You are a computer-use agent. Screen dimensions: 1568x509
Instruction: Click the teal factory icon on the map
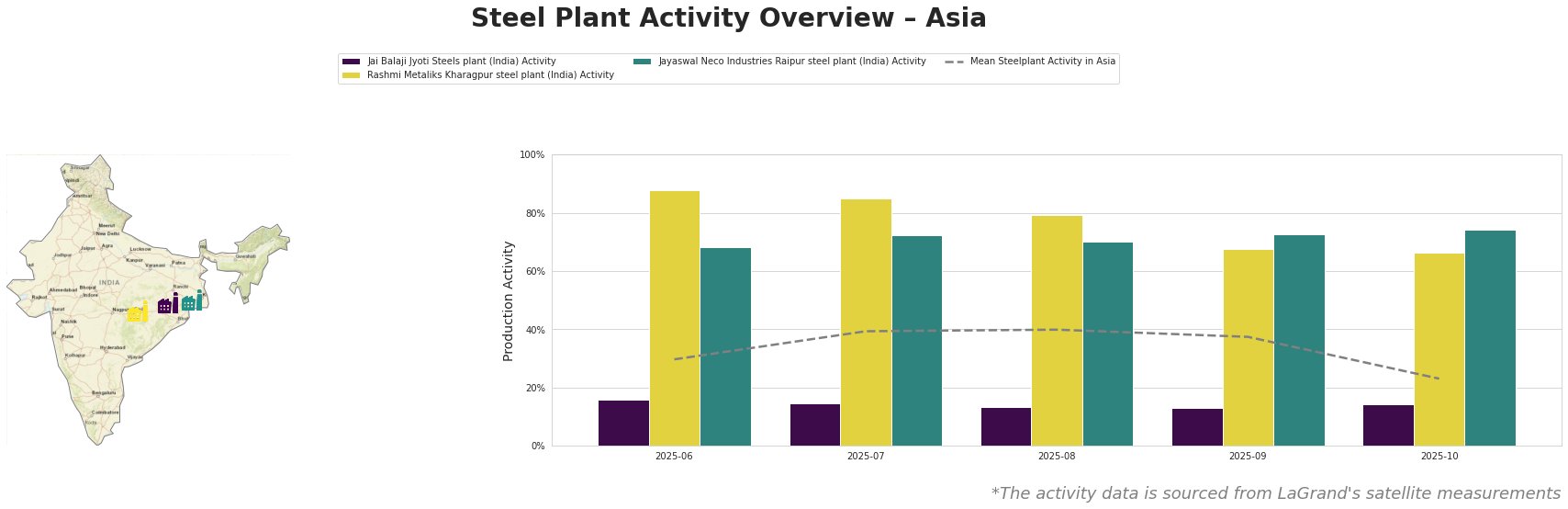click(192, 301)
